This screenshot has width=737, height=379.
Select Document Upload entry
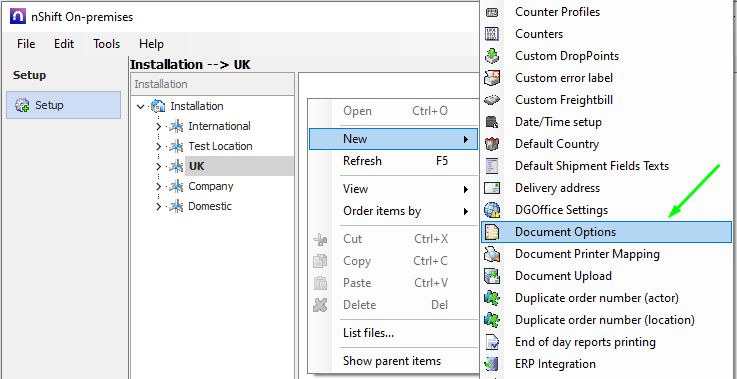(606, 276)
